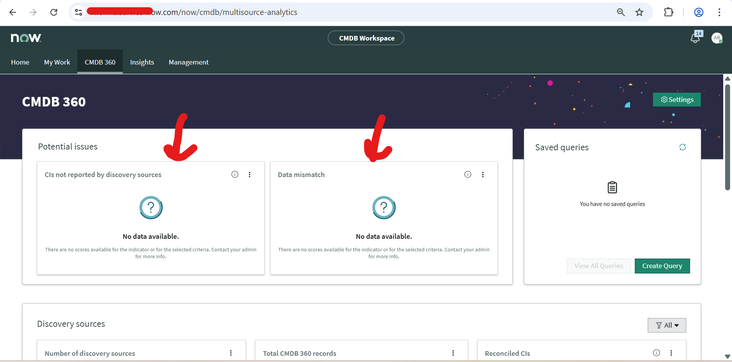Open options for Number of discovery sources
This screenshot has height=362, width=732.
231,353
